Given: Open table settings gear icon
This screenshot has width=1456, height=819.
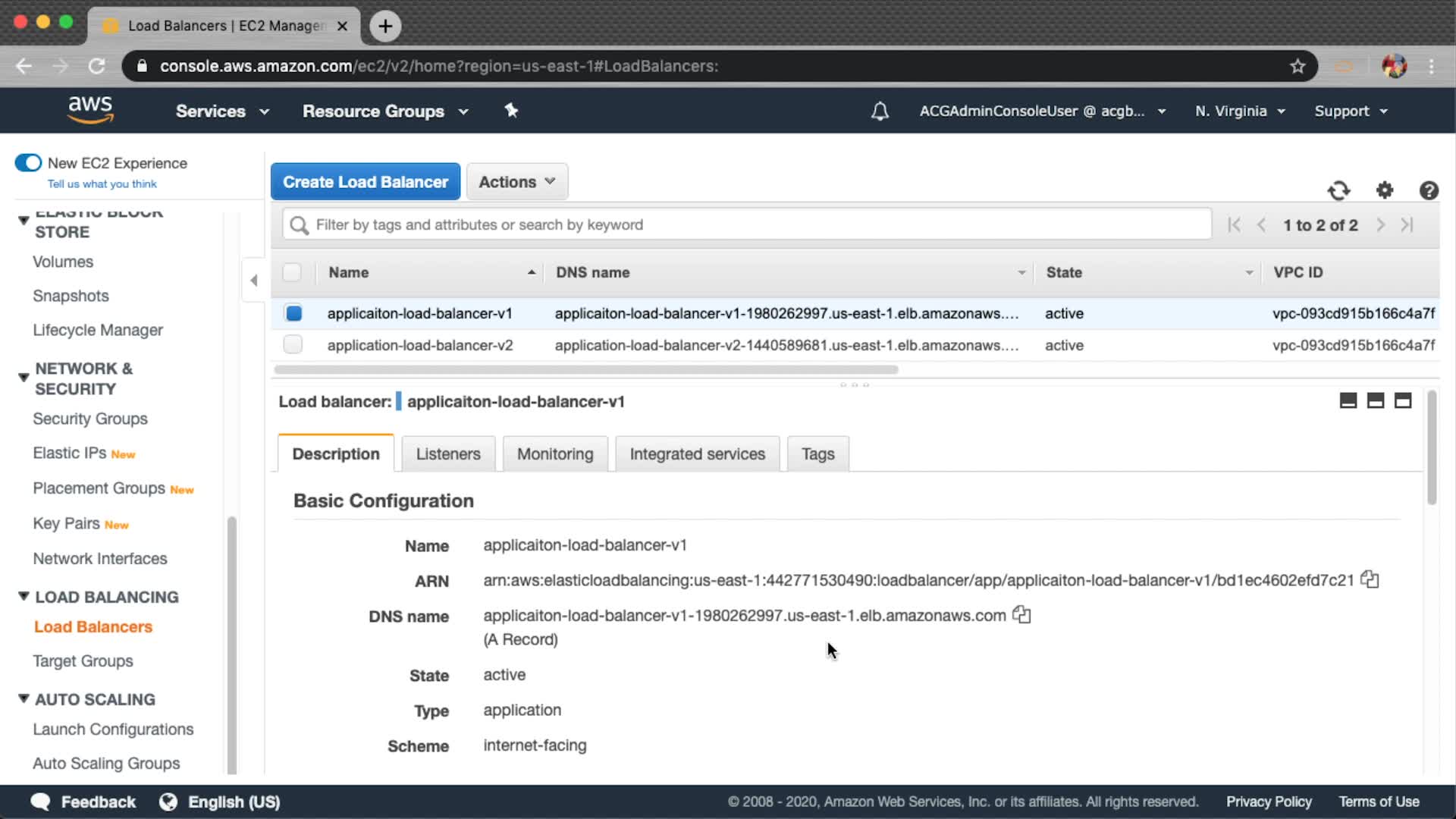Looking at the screenshot, I should point(1385,190).
